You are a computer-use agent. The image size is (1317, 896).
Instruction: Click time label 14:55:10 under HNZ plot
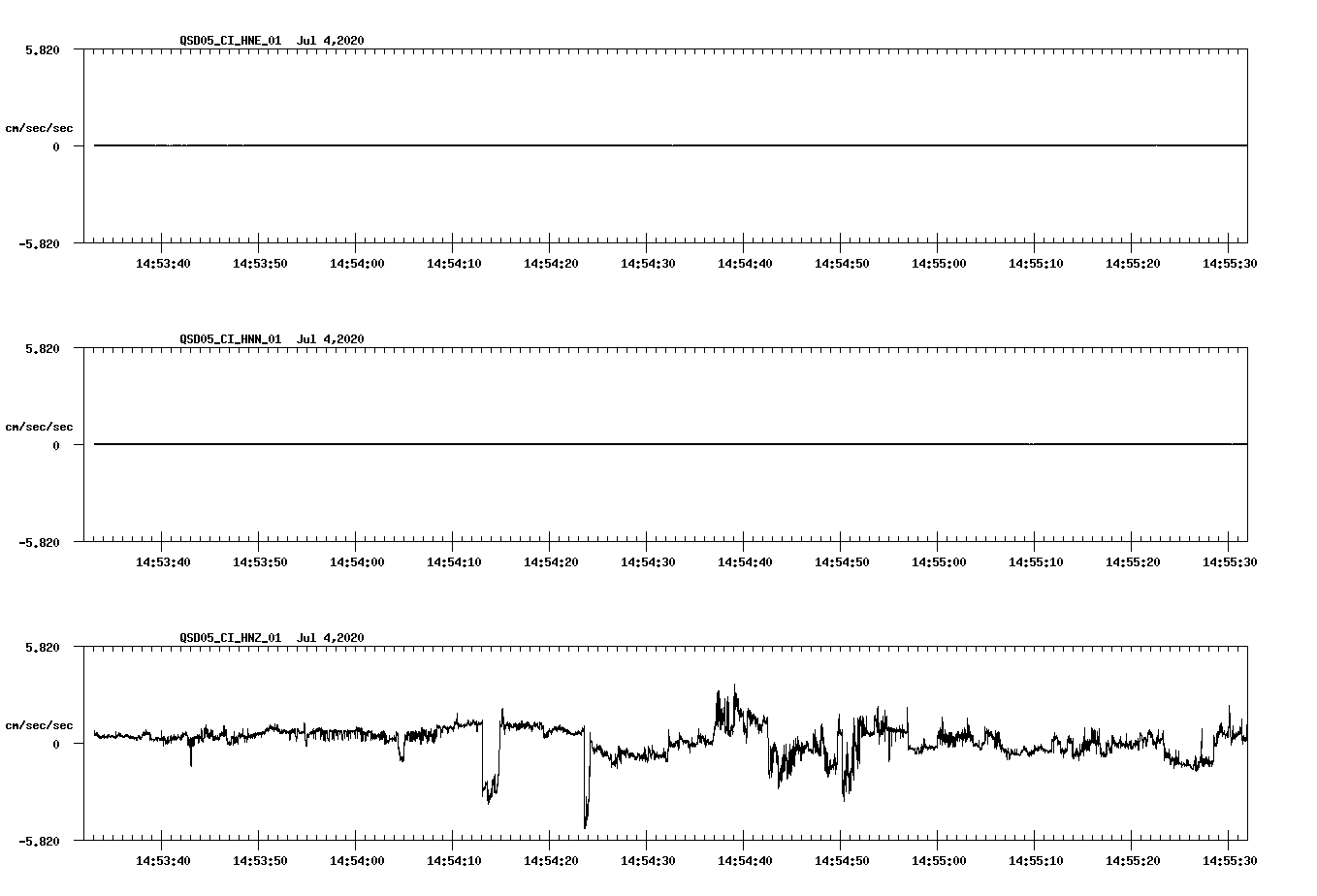coord(1036,861)
